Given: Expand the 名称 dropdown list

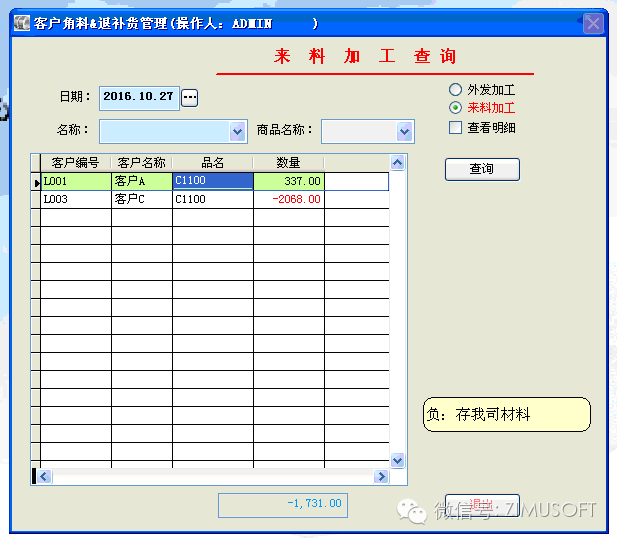Looking at the screenshot, I should point(238,130).
